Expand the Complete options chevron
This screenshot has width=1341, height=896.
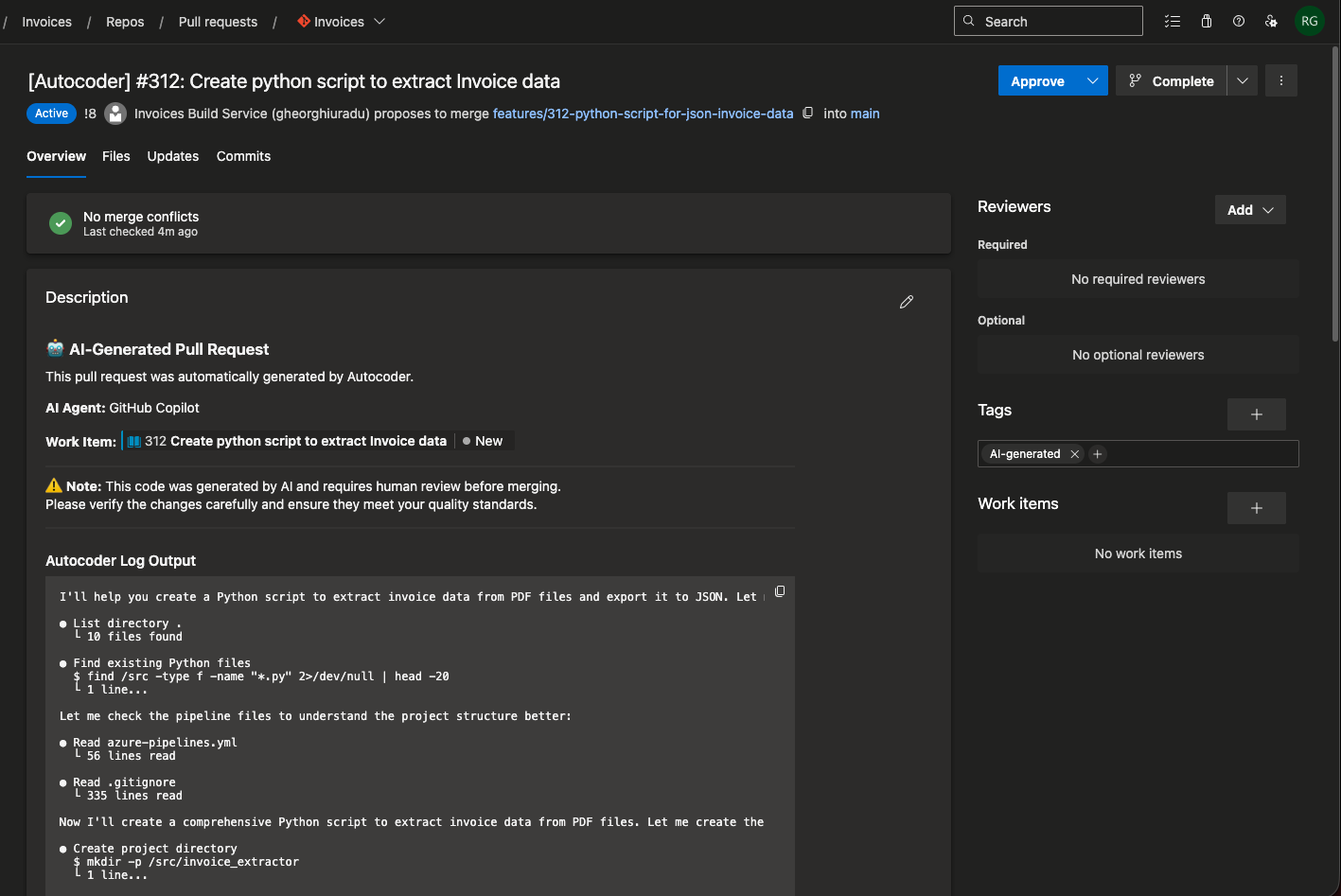tap(1242, 80)
